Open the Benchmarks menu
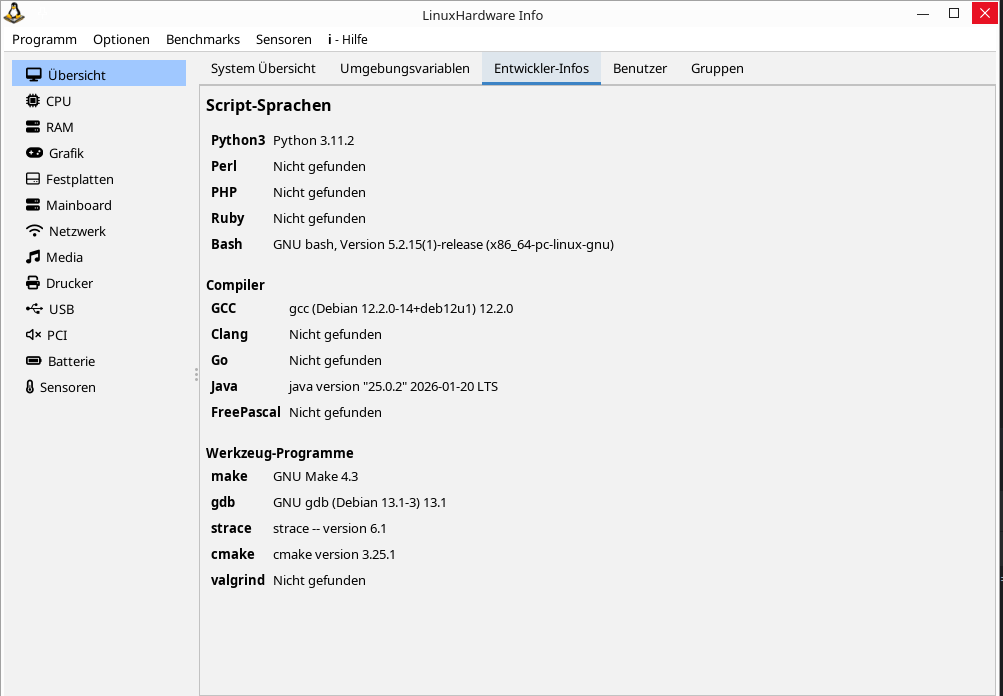This screenshot has width=1003, height=696. coord(203,39)
